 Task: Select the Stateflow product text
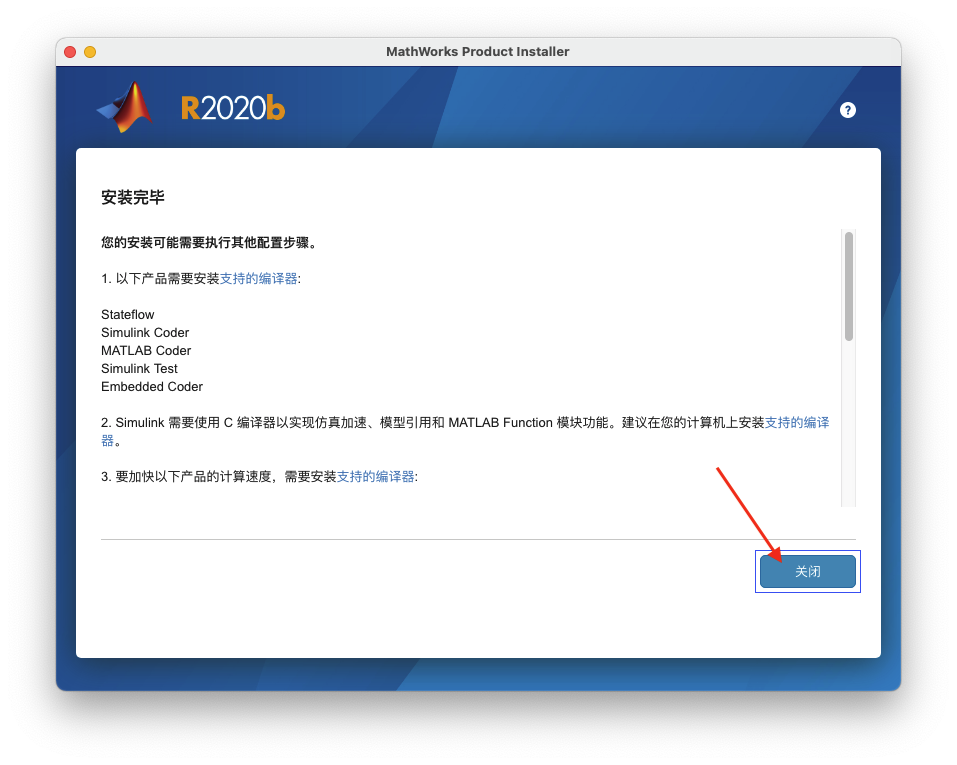128,314
